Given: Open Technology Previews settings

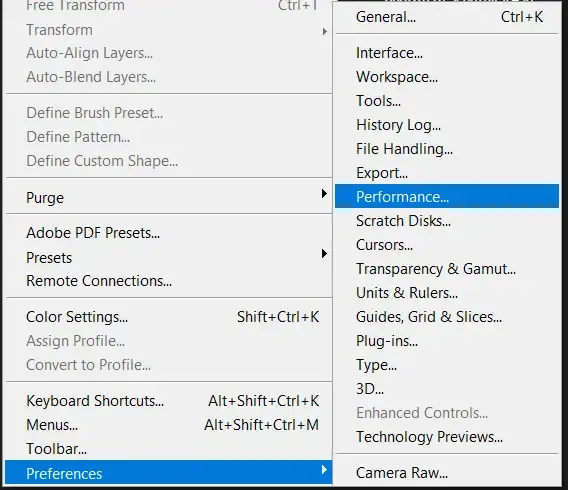Looking at the screenshot, I should click(447, 437).
